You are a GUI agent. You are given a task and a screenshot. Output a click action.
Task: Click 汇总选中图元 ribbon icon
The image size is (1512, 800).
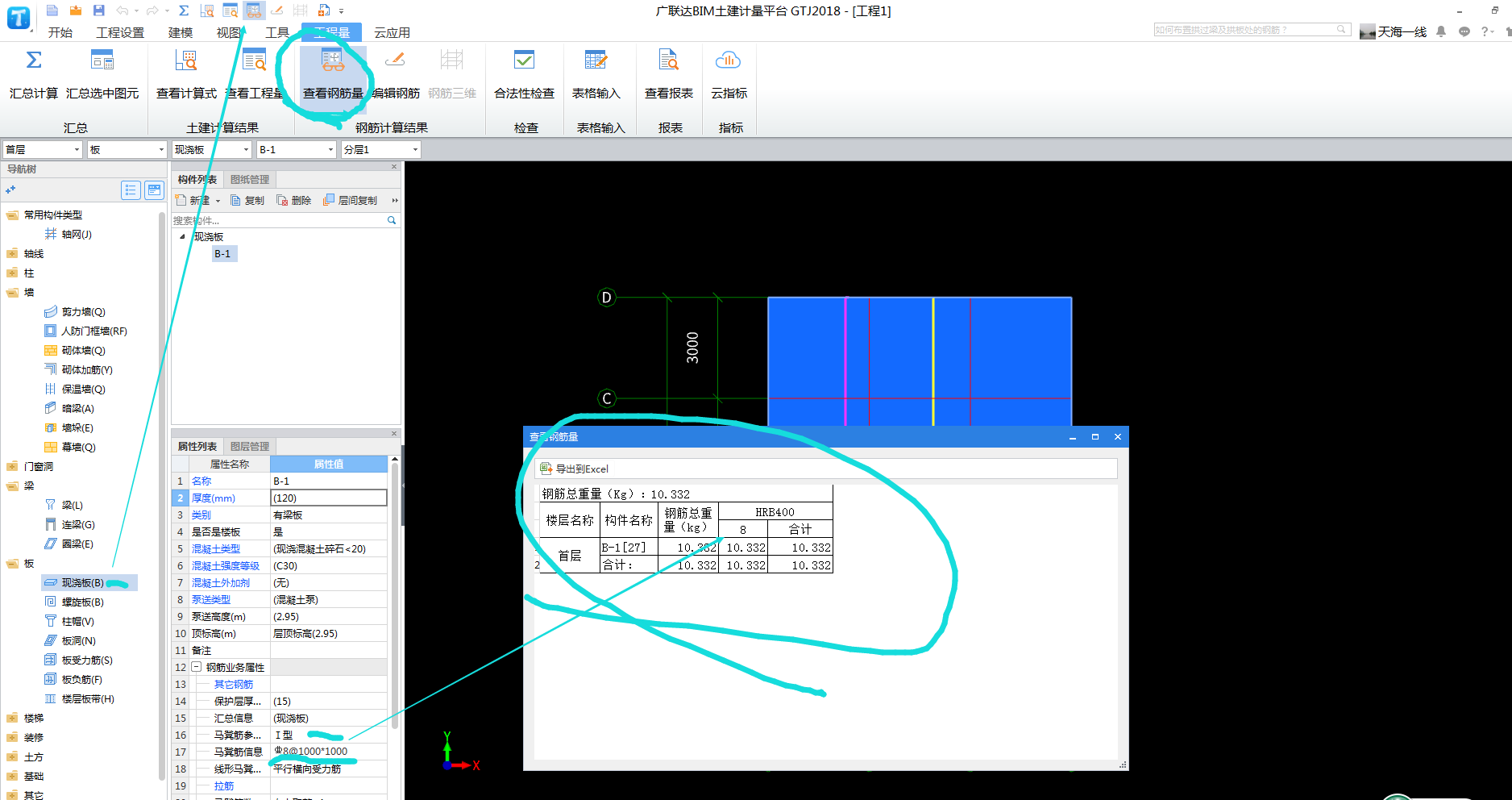tap(102, 60)
